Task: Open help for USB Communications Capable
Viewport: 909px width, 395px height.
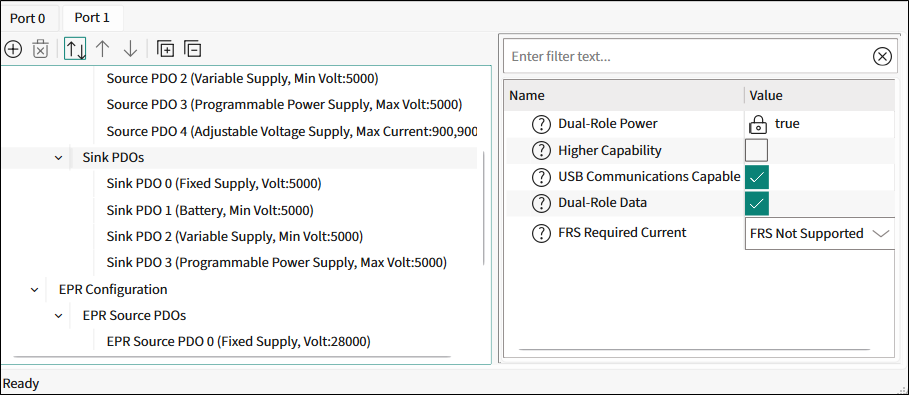Action: (541, 176)
